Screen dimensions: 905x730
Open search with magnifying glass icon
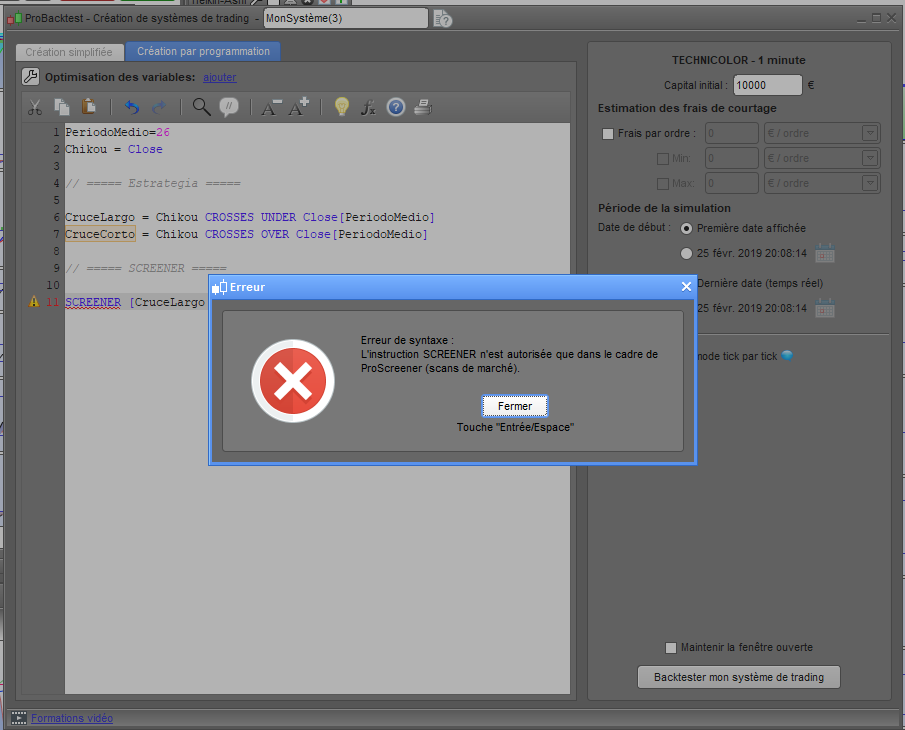point(201,107)
